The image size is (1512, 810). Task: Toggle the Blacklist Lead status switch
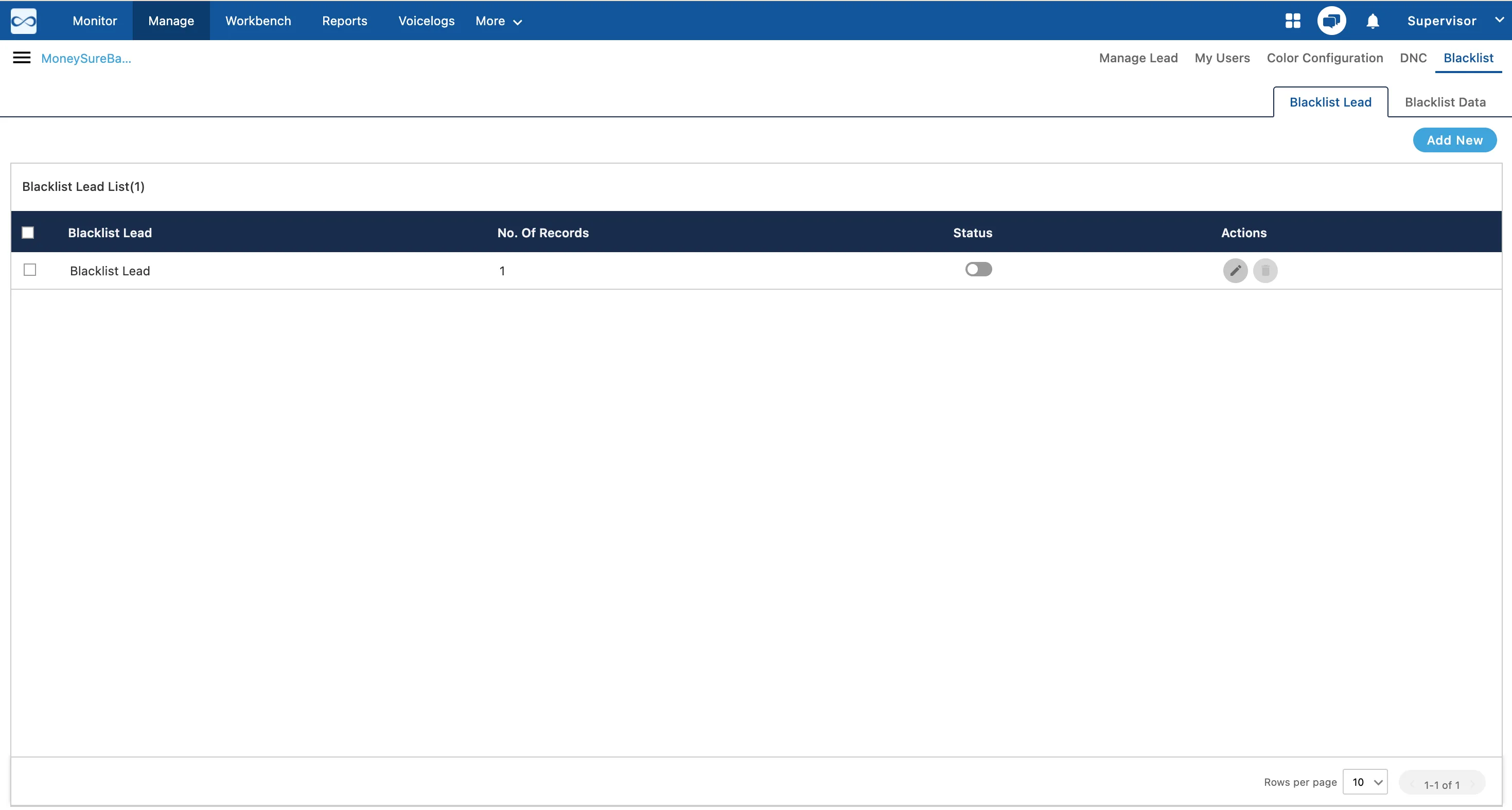click(x=978, y=270)
